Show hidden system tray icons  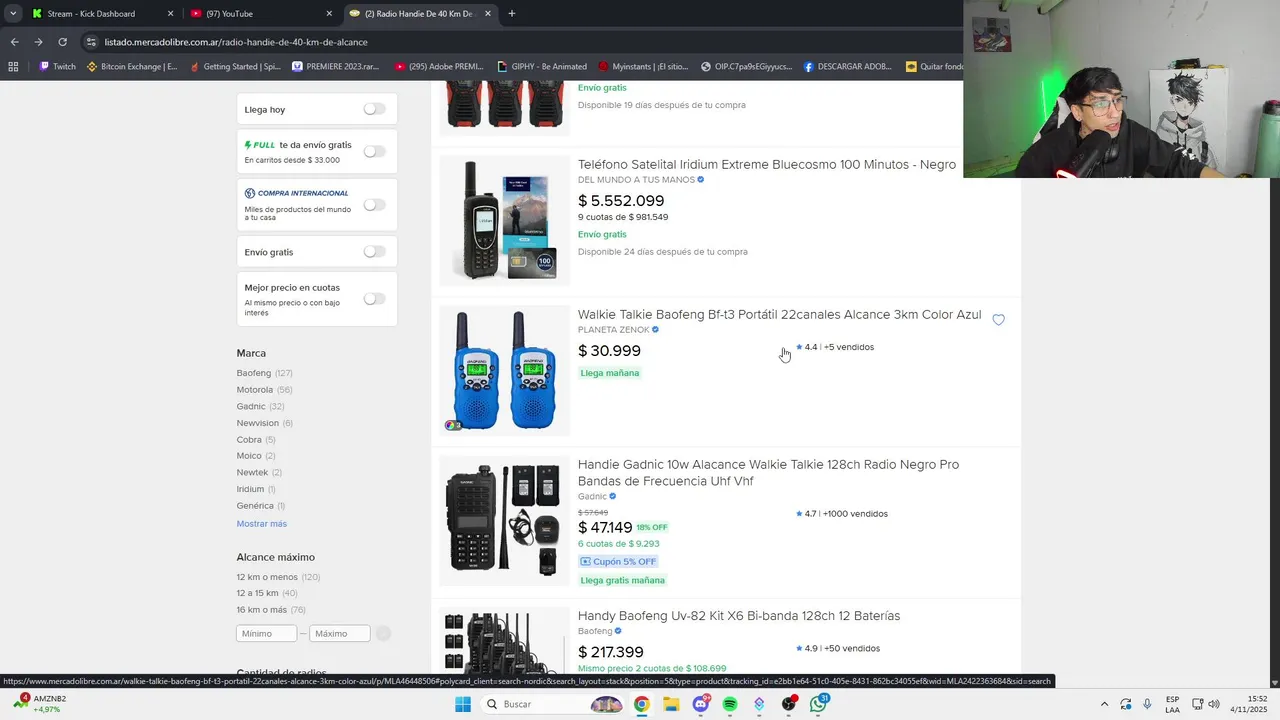tap(1104, 704)
